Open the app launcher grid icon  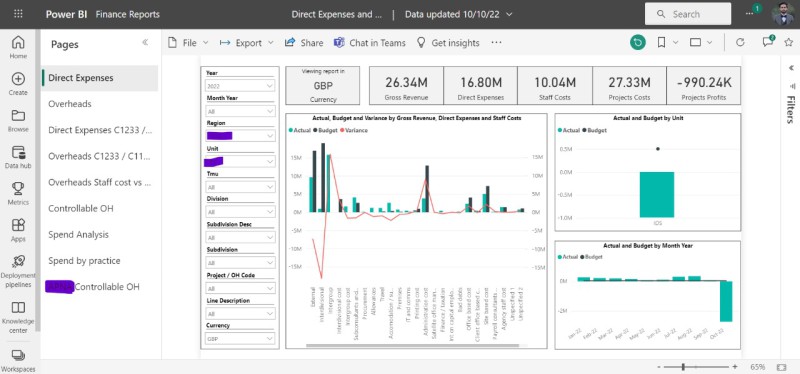click(x=18, y=14)
